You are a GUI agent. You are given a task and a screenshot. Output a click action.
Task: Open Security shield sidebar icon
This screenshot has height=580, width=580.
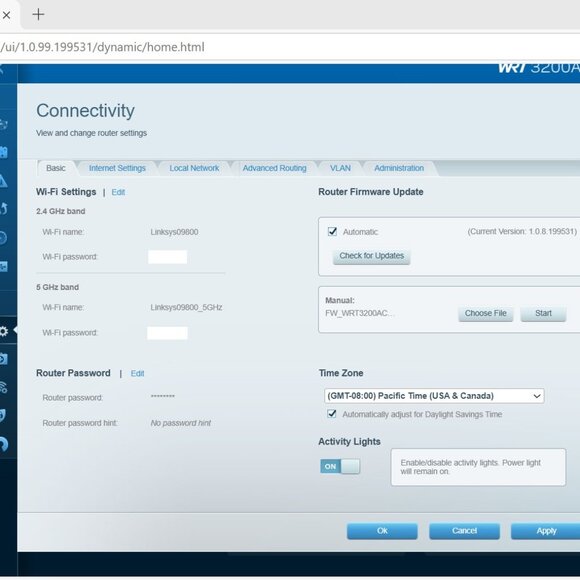[x=3, y=415]
